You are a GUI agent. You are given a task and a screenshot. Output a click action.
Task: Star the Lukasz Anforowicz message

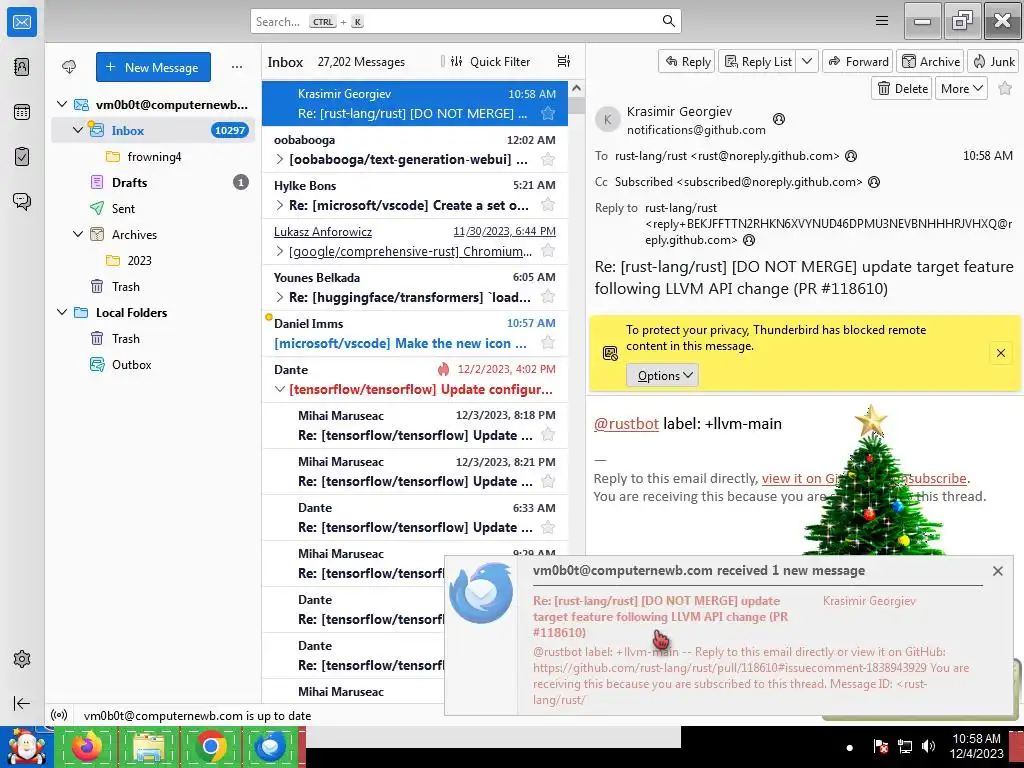coord(548,251)
